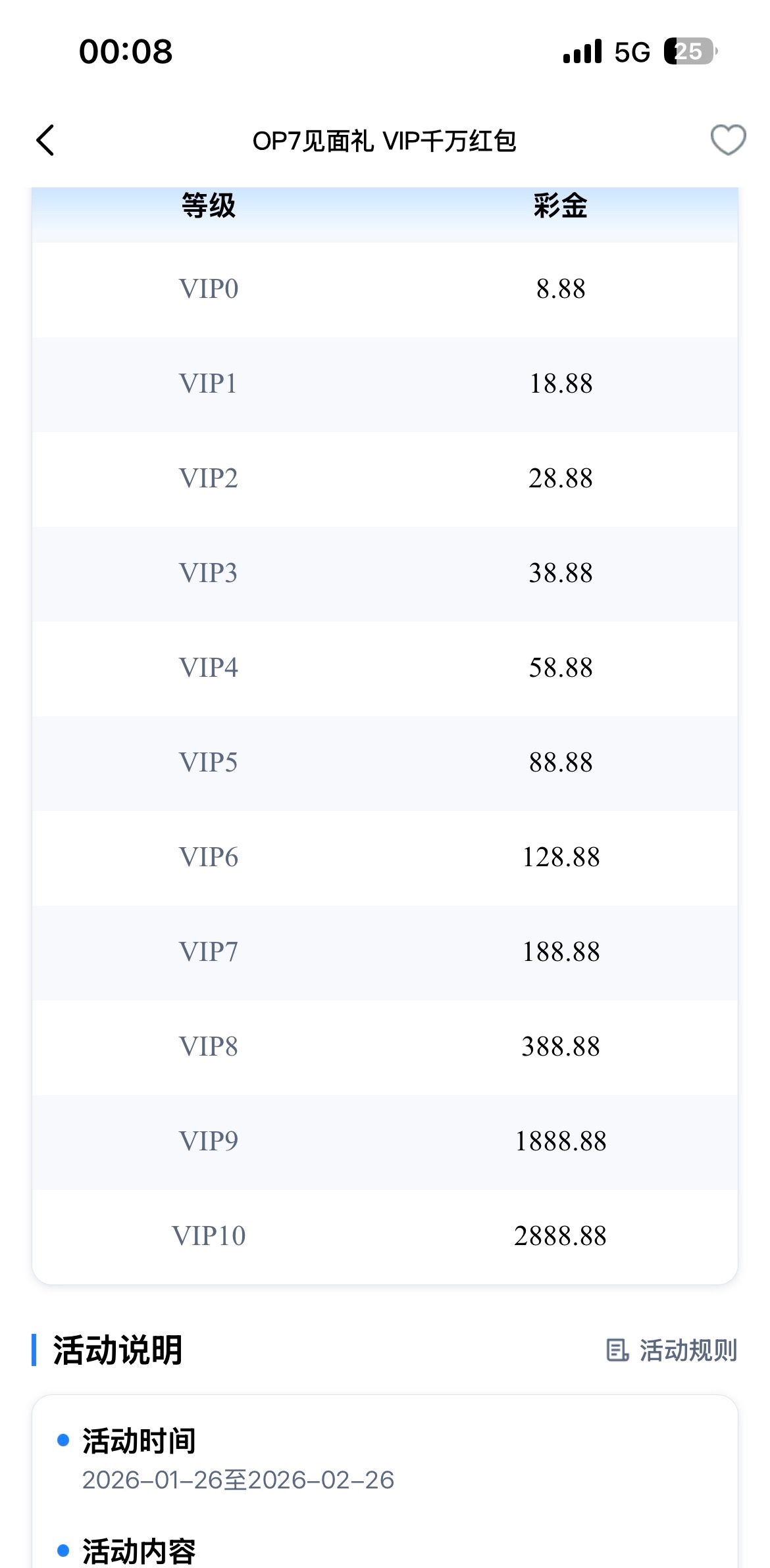
Task: Tap the page title OP7见面礼 VIP千万红包
Action: tap(384, 141)
